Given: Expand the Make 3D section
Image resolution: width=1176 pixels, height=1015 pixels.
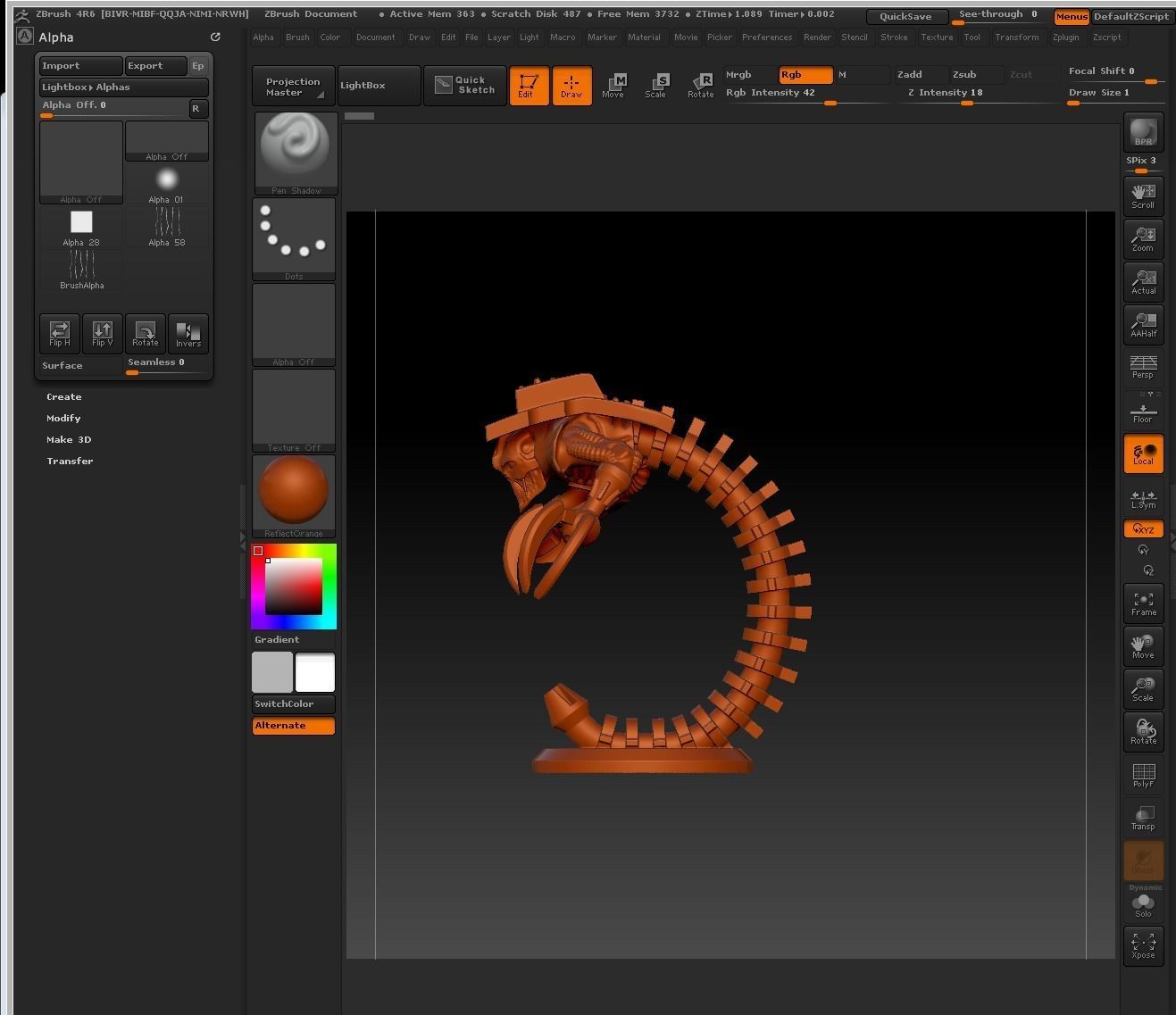Looking at the screenshot, I should click(x=69, y=439).
